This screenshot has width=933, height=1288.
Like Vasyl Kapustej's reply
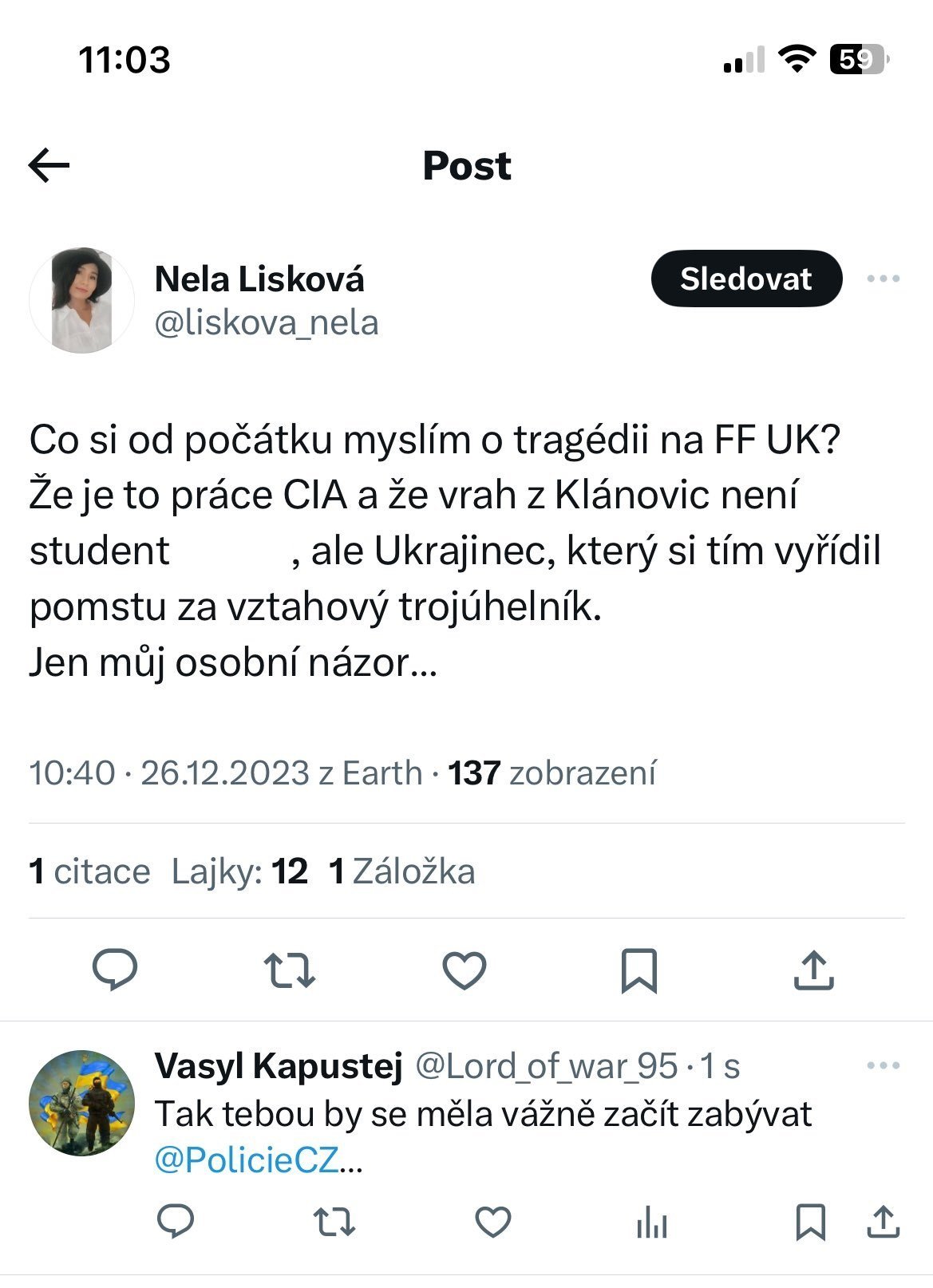click(x=492, y=1222)
